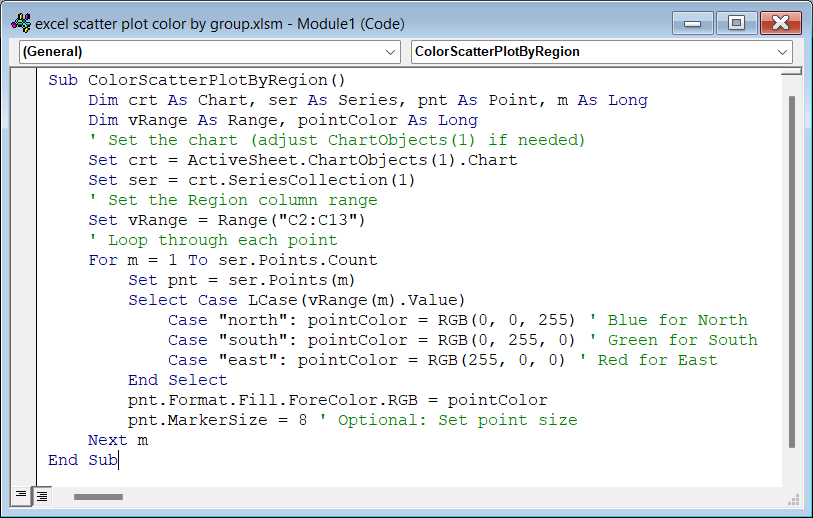813x518 pixels.
Task: Switch to Procedure View button
Action: point(21,495)
